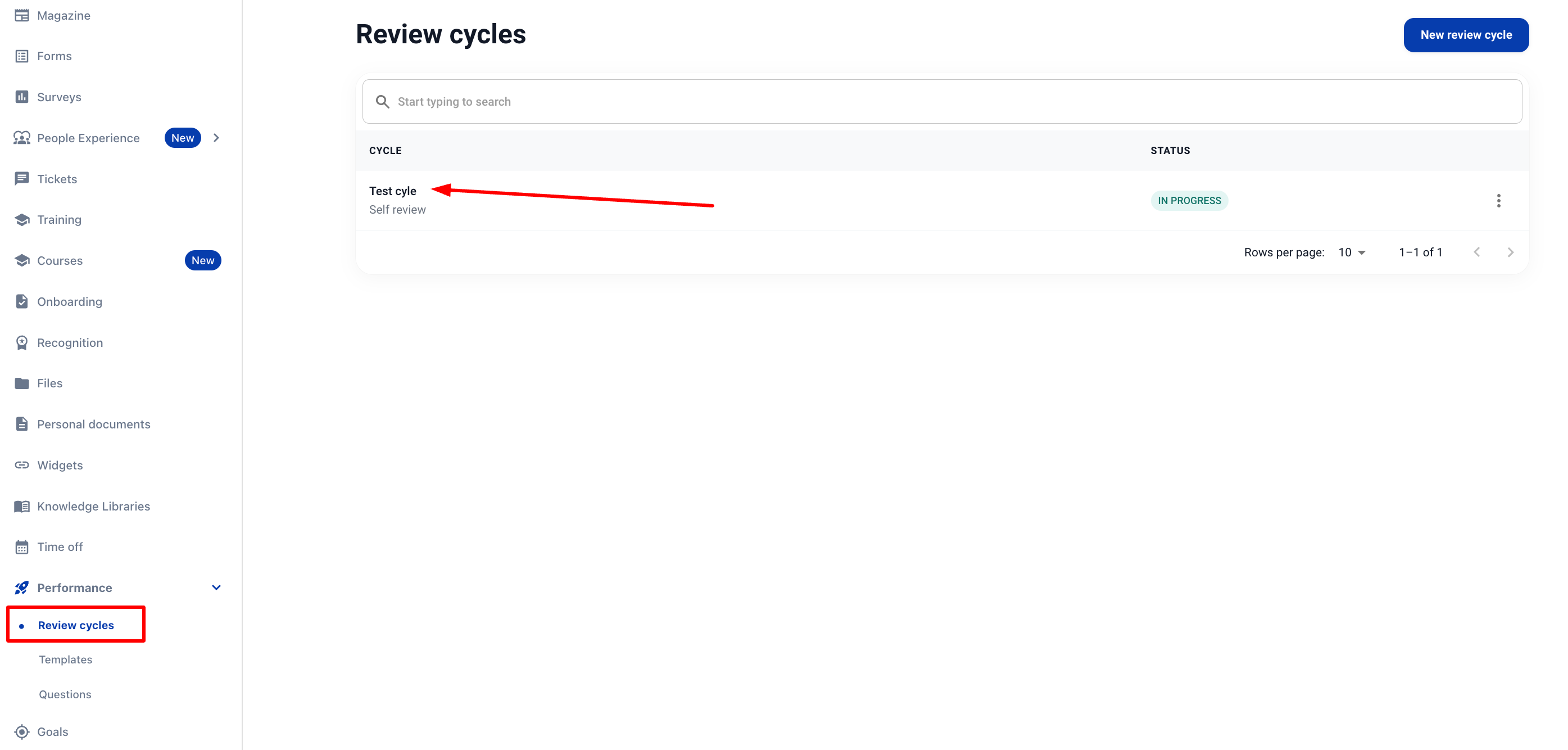
Task: Click the Files folder icon
Action: (x=22, y=383)
